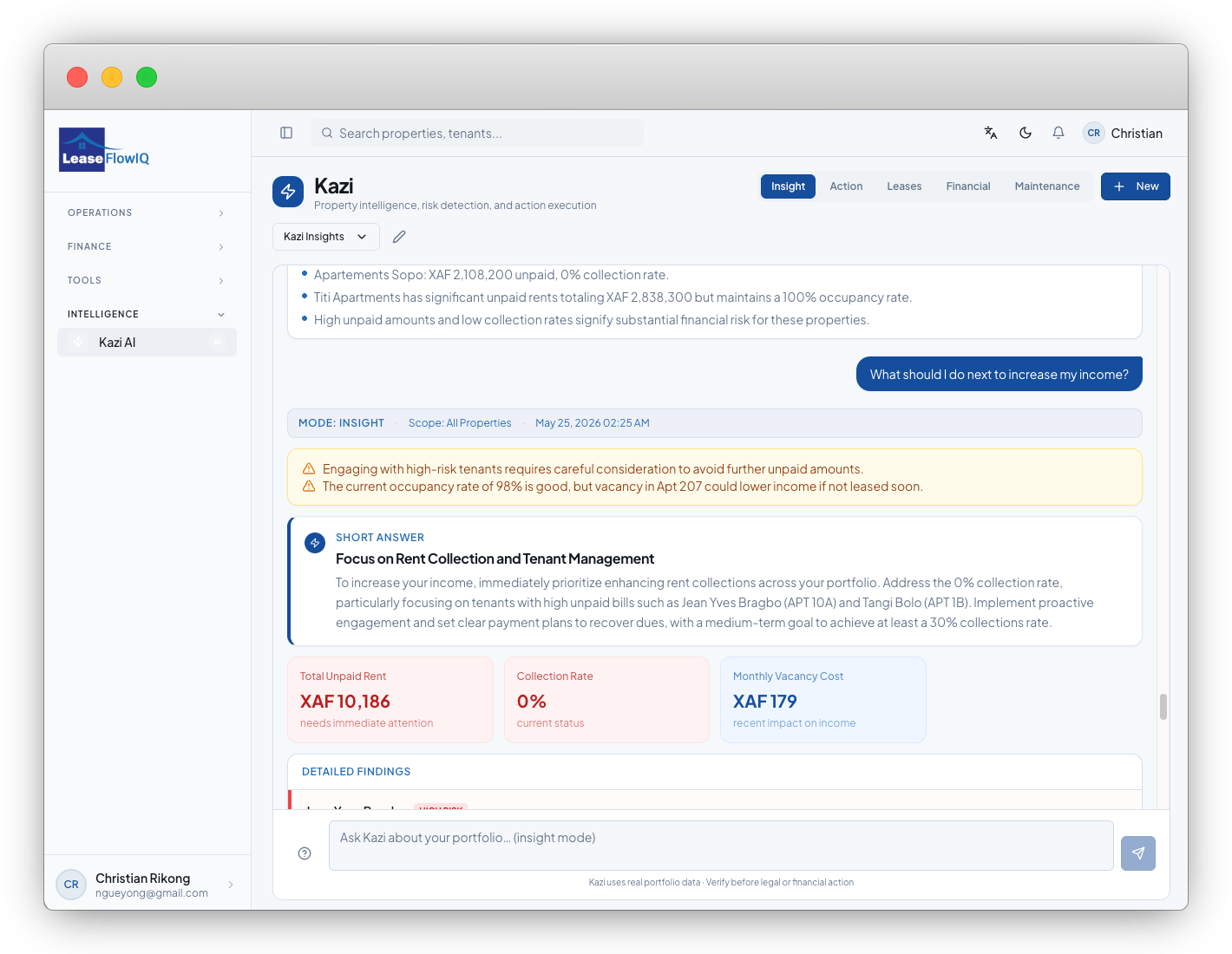This screenshot has height=954, width=1232.
Task: Click 'Focus on Rent Collection' heading
Action: [x=495, y=559]
